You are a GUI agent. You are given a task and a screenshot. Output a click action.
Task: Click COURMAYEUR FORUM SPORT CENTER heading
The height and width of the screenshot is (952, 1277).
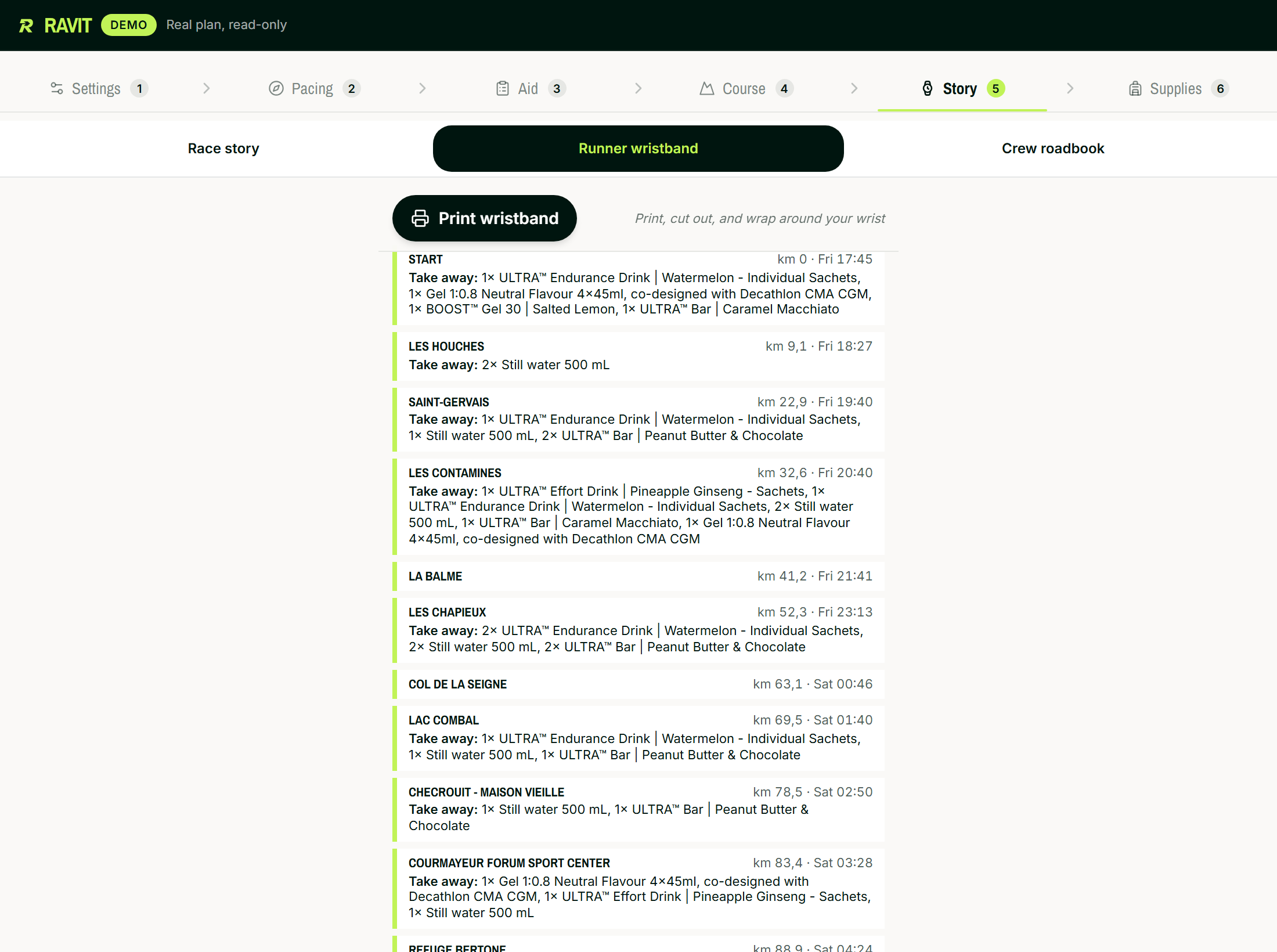[x=510, y=863]
